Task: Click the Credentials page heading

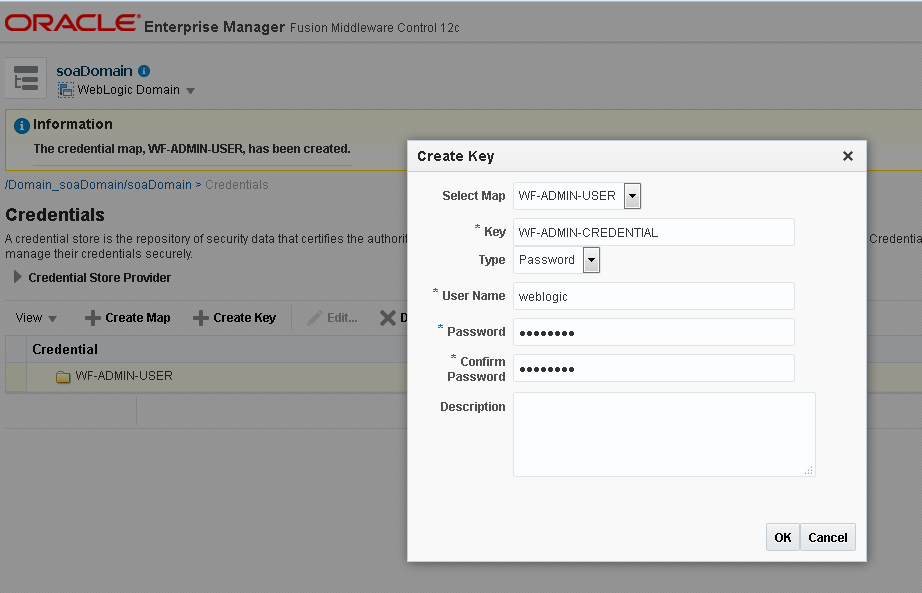Action: pyautogui.click(x=55, y=215)
